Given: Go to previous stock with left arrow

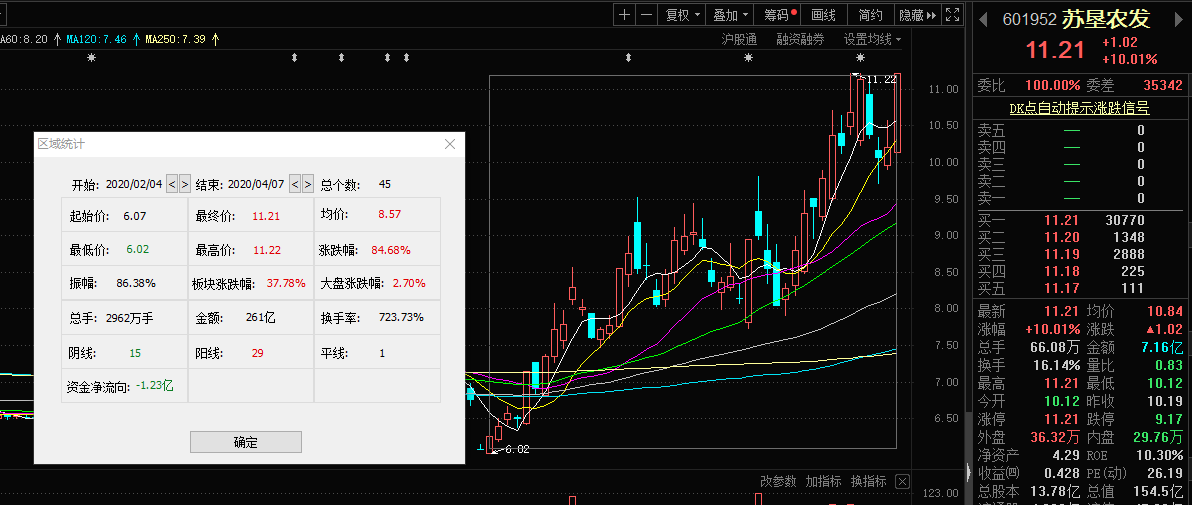Looking at the screenshot, I should (x=984, y=19).
